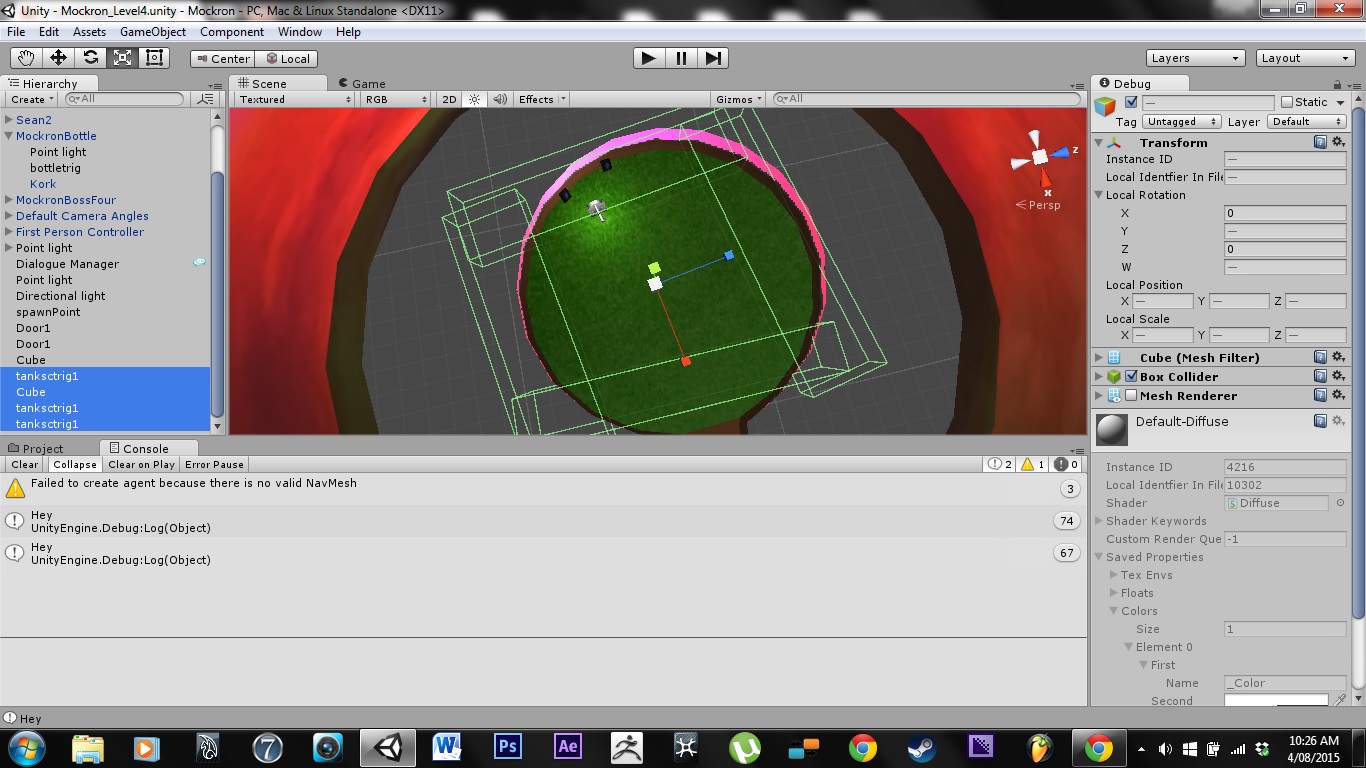Disable the Box Collider component checkbox
Screen dimensions: 1366x768
coord(1130,376)
